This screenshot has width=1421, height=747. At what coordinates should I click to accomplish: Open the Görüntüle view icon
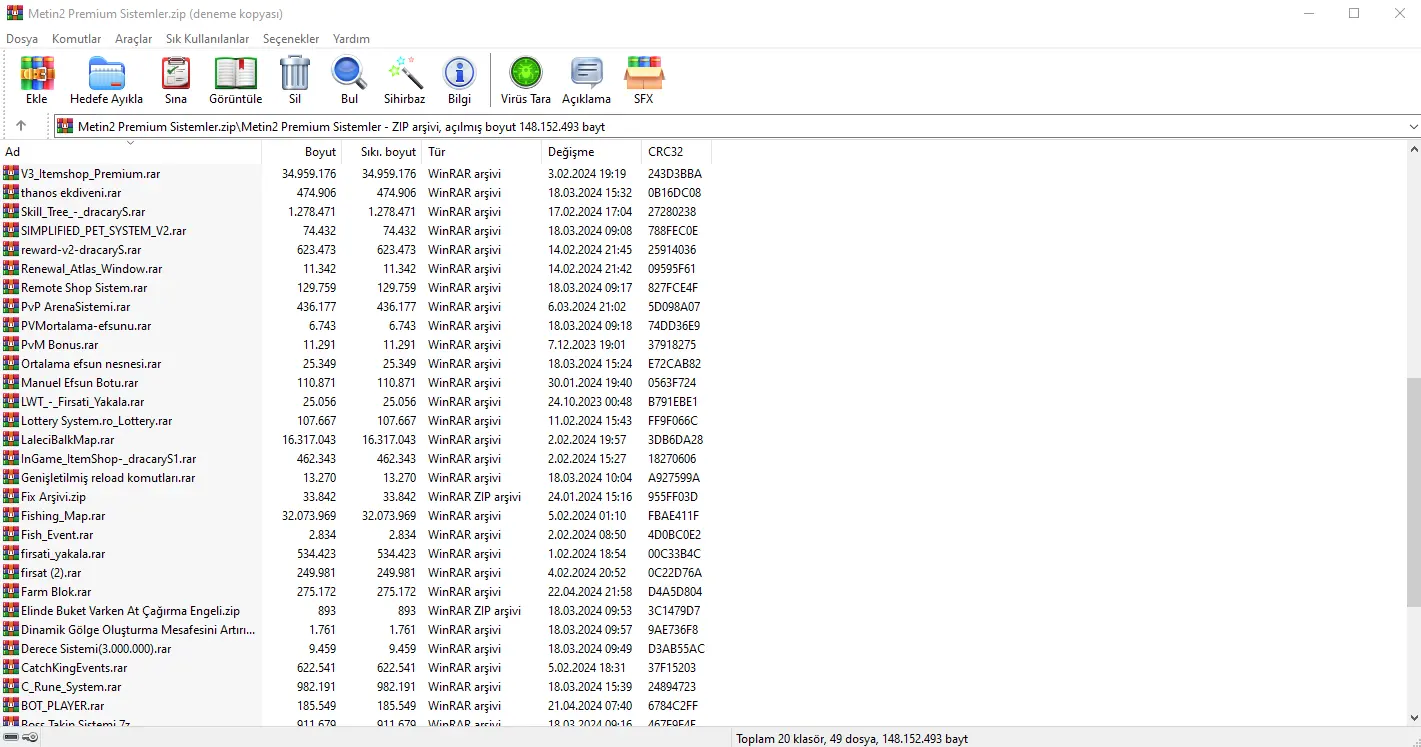click(x=235, y=73)
